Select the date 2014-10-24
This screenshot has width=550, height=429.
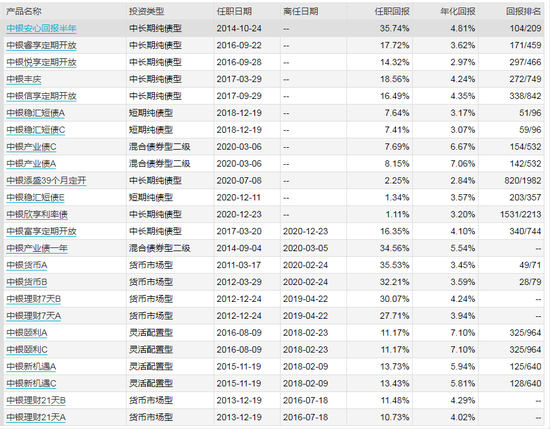click(239, 28)
